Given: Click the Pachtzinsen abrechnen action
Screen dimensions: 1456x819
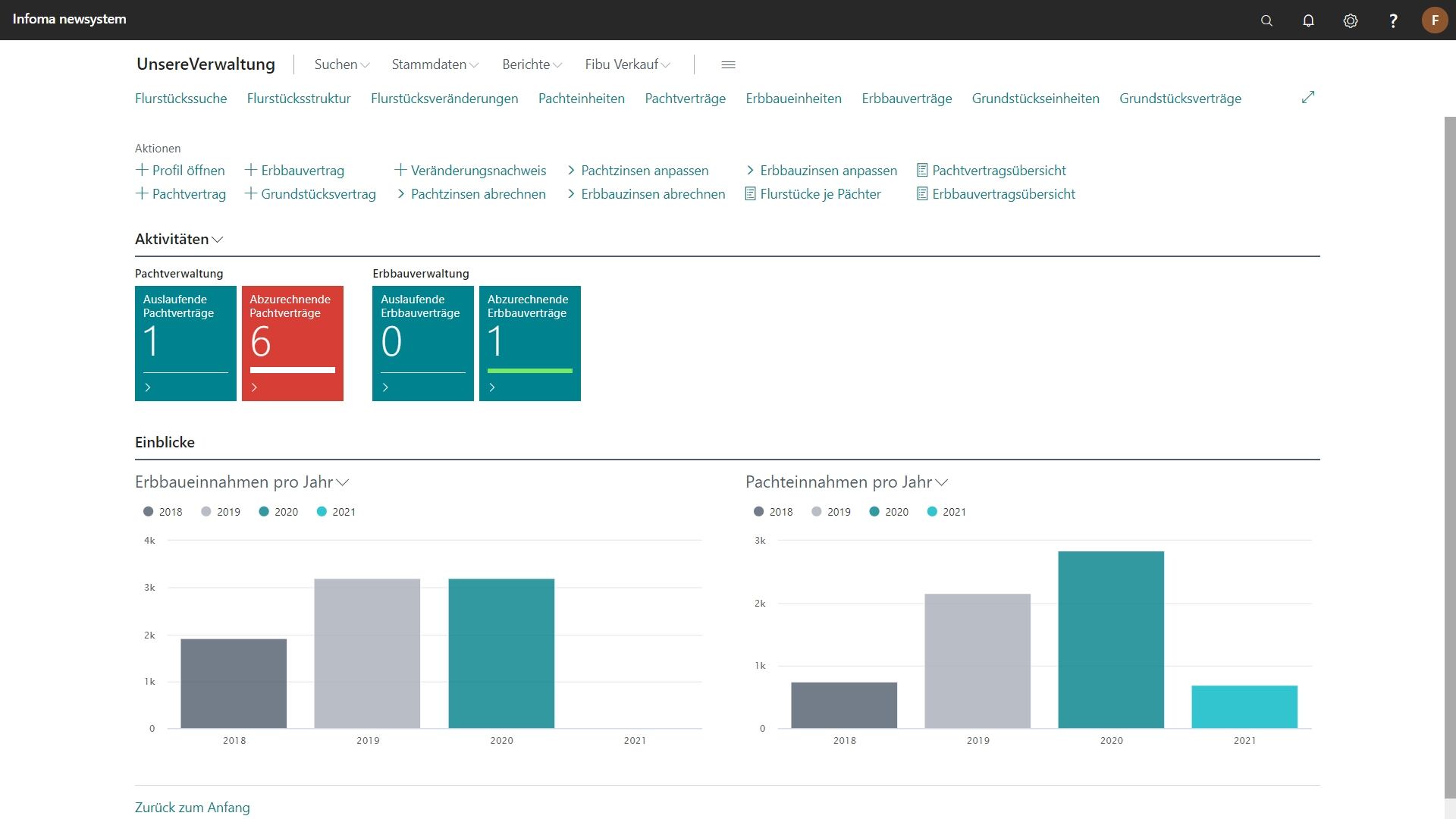Looking at the screenshot, I should pos(478,194).
